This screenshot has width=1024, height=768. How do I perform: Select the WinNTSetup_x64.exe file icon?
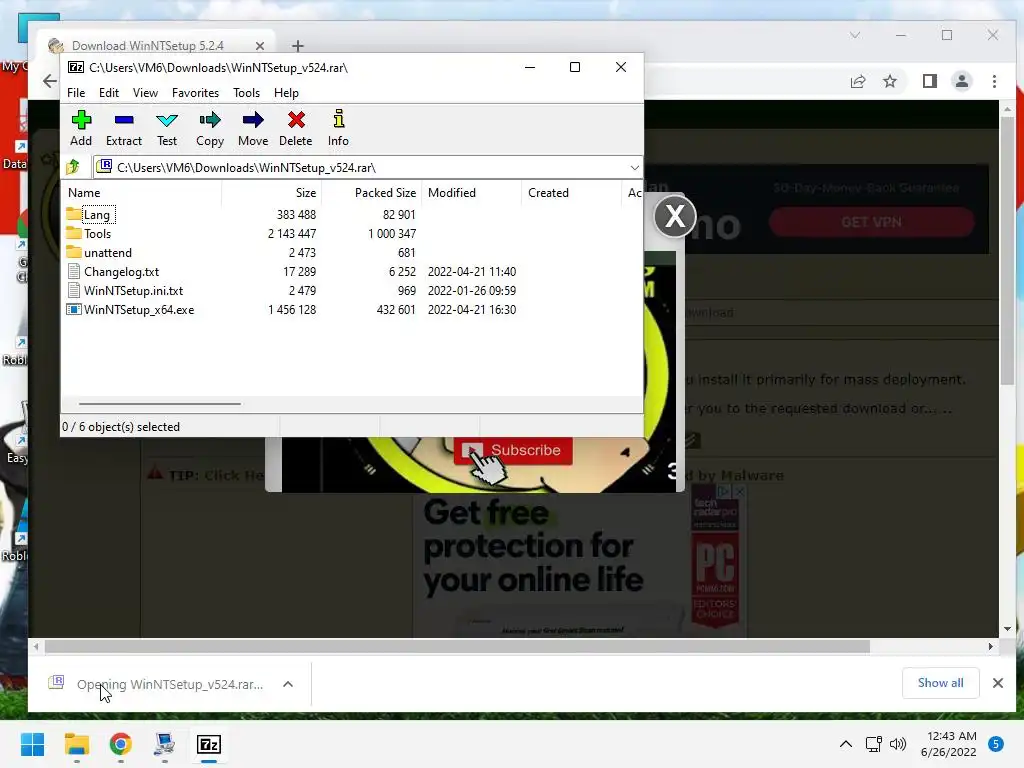pyautogui.click(x=74, y=310)
